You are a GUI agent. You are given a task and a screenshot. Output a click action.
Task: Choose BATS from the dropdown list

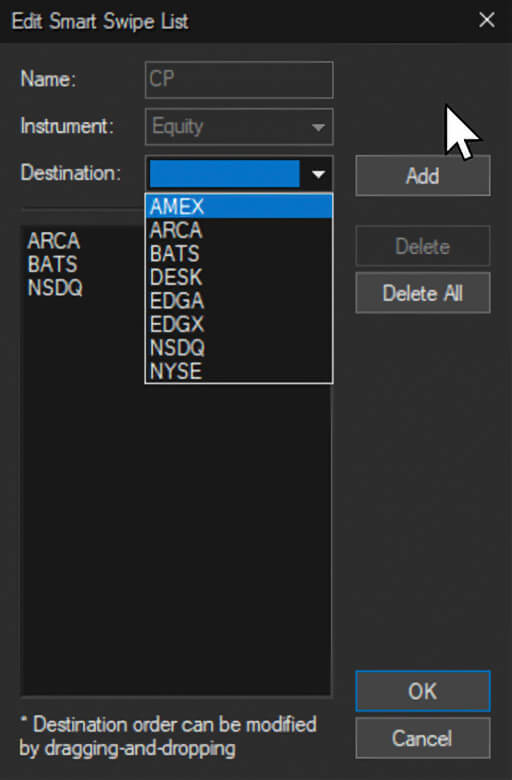click(239, 253)
